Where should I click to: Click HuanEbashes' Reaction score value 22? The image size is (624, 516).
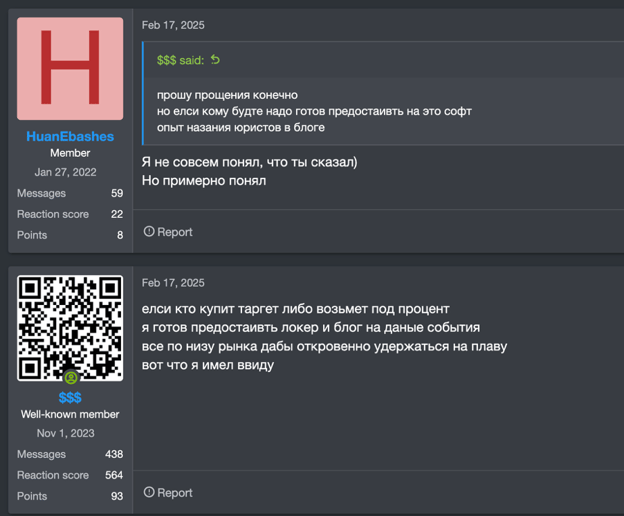click(x=117, y=215)
